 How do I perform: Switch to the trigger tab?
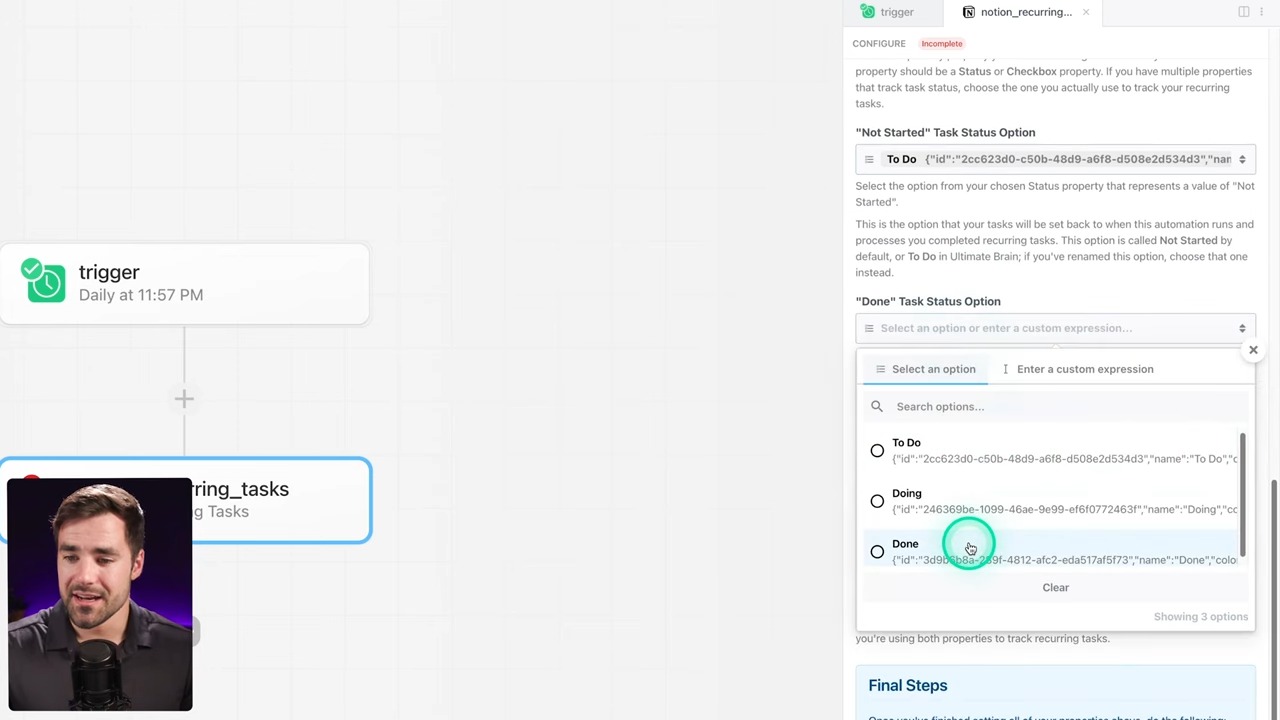[888, 12]
